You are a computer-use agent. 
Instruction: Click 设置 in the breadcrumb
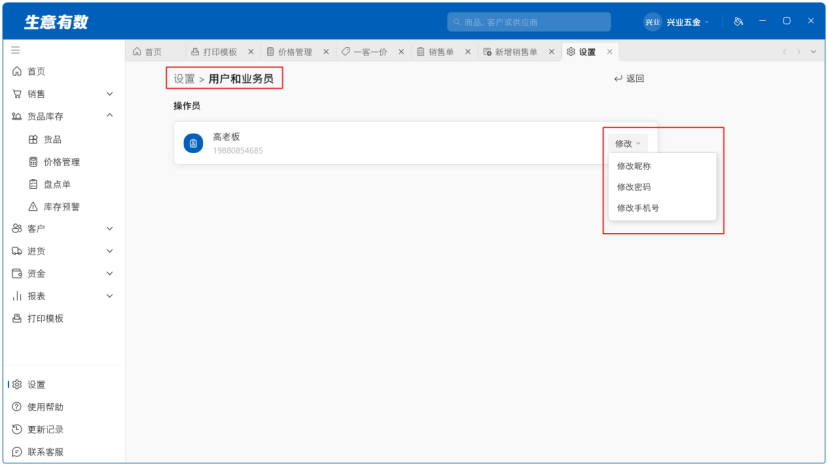click(184, 79)
